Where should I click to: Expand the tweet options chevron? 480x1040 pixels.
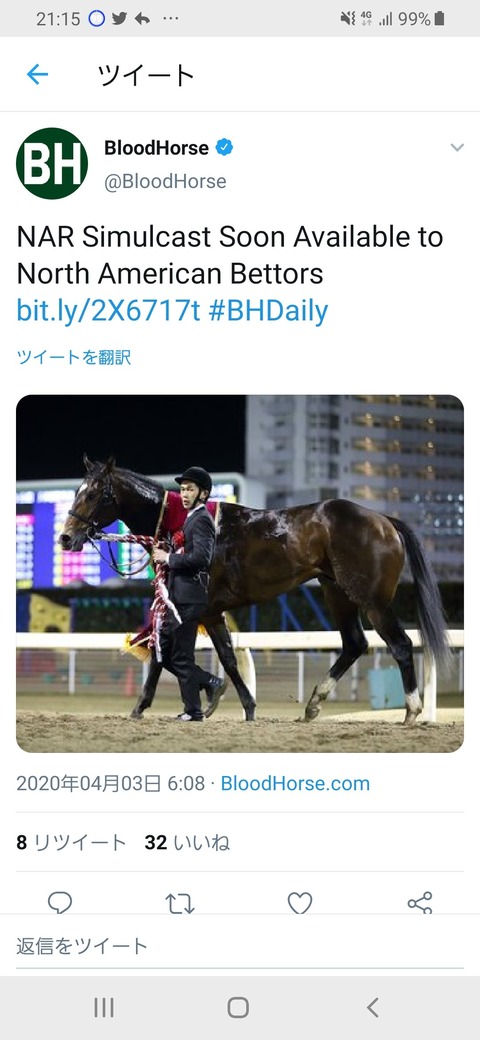point(457,147)
